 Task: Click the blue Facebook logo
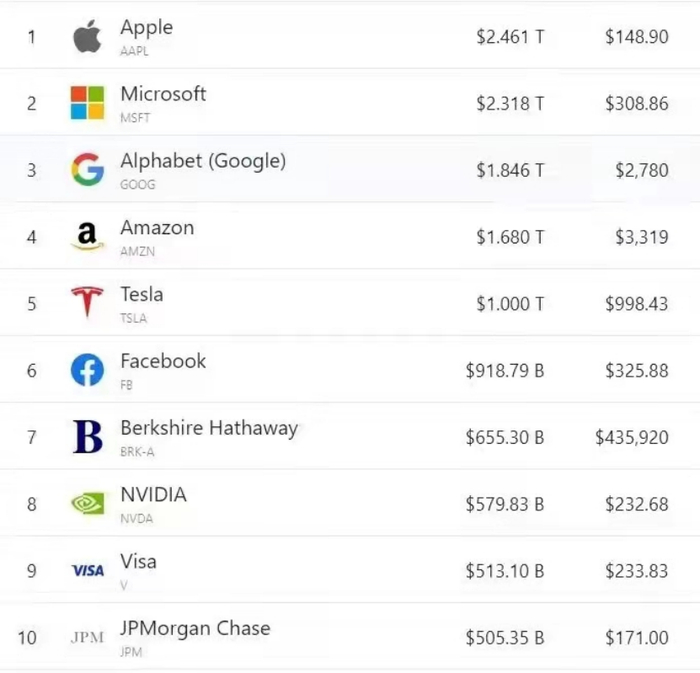[87, 370]
